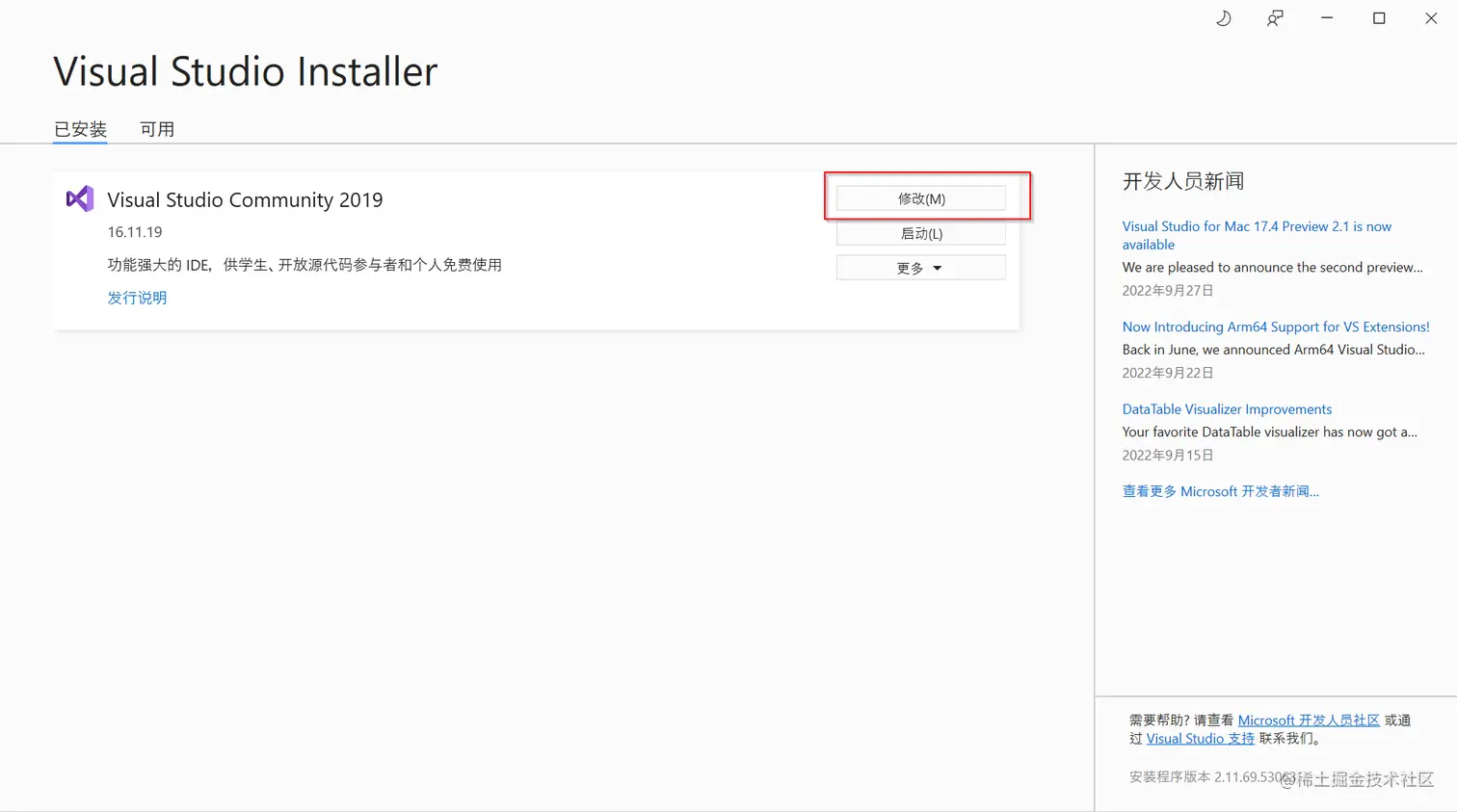
Task: Switch to the 已安装 tab
Action: (x=80, y=129)
